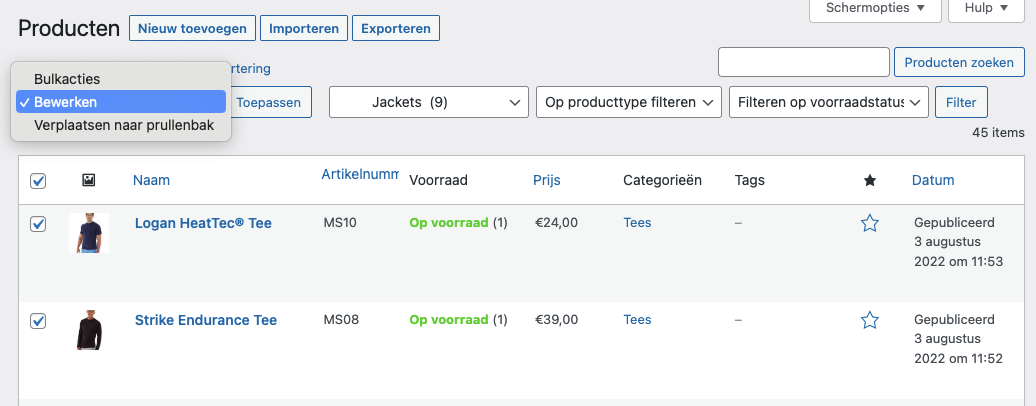The image size is (1036, 406).
Task: Click the image column header icon
Action: [89, 180]
